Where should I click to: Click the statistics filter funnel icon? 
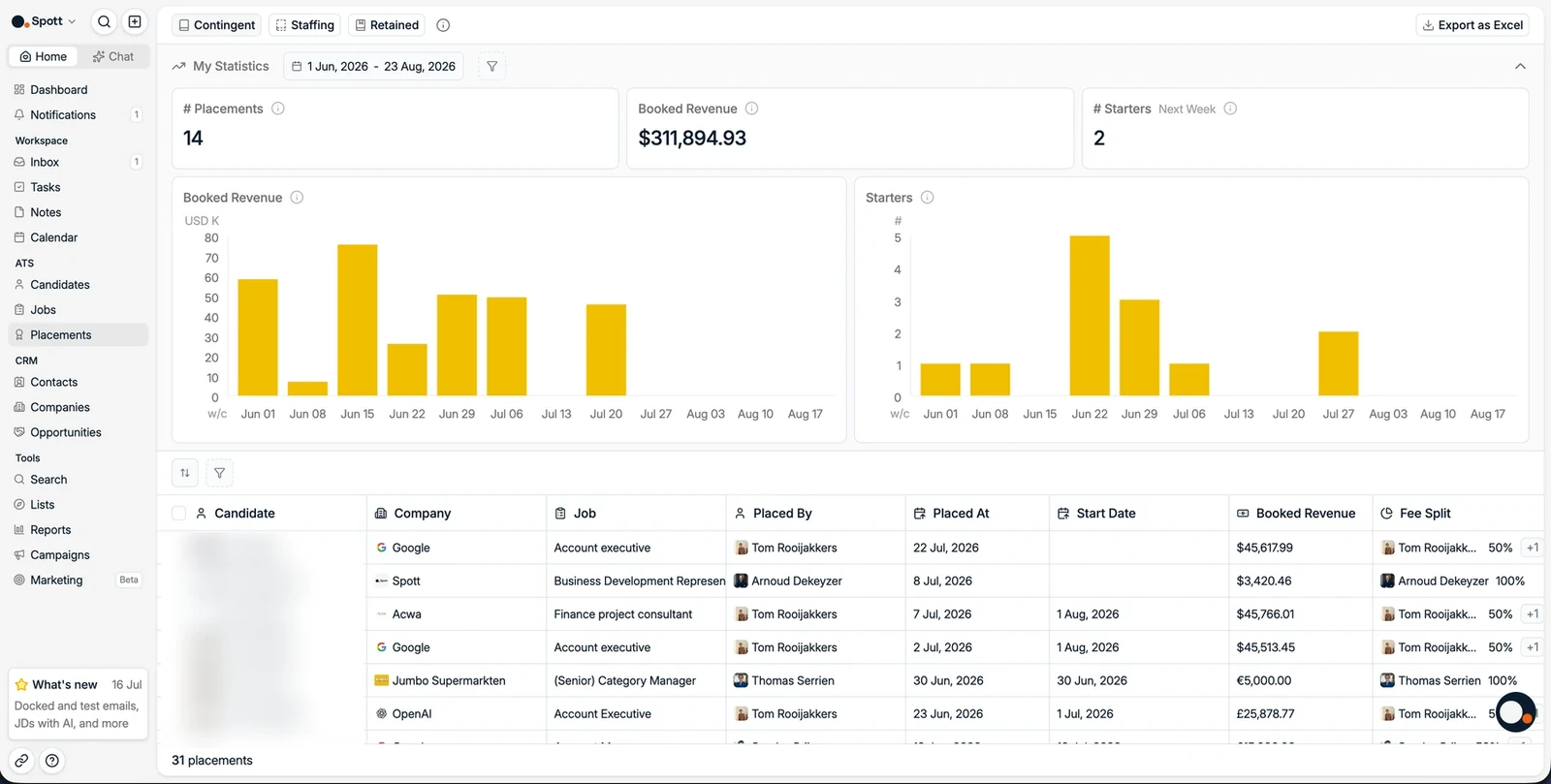[492, 67]
